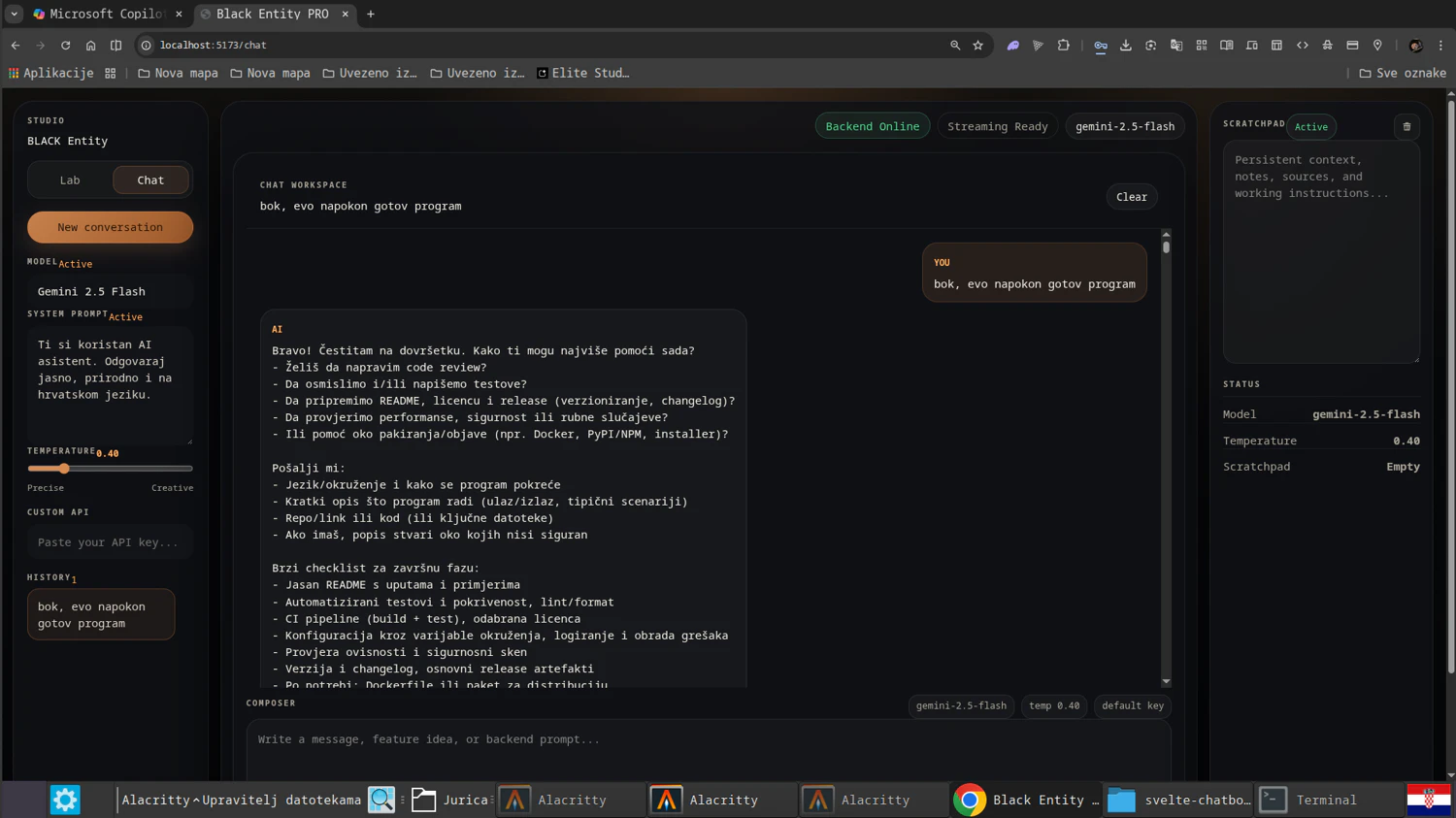Delete scratchpad contents with trash icon
Image resolution: width=1456 pixels, height=818 pixels.
click(1406, 126)
